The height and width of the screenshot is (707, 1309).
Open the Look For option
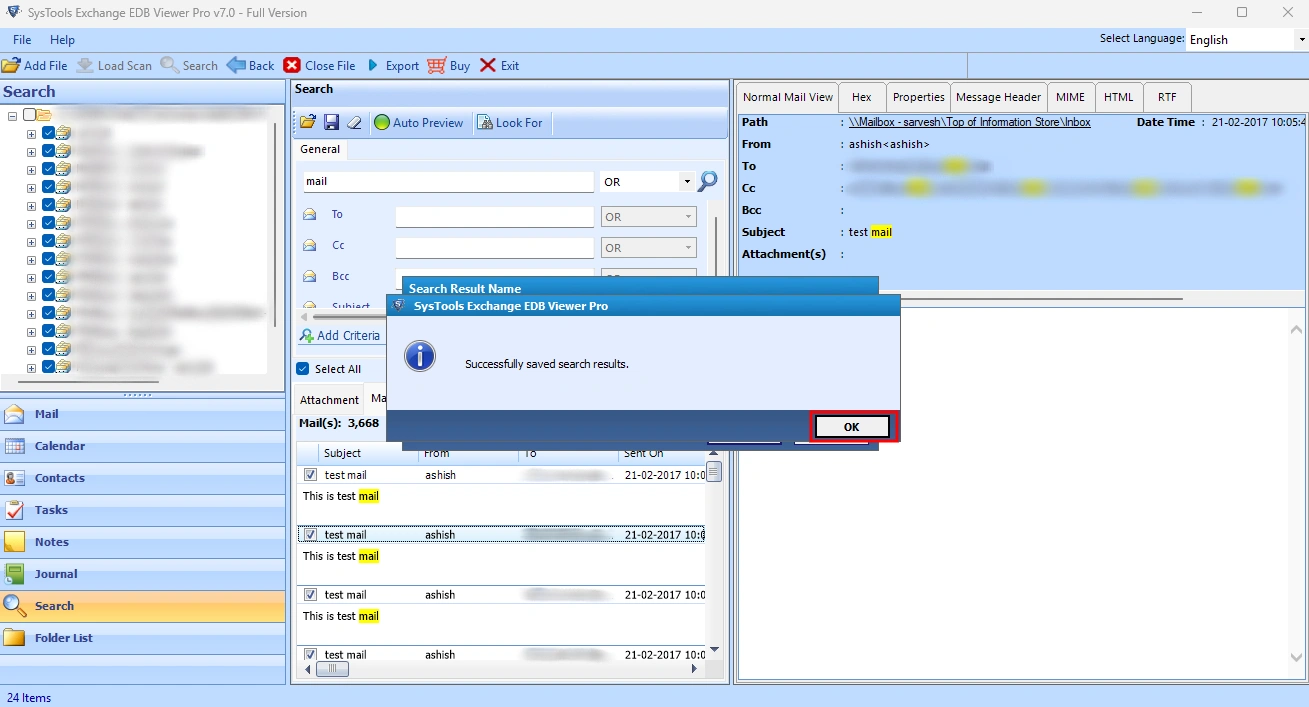click(510, 122)
